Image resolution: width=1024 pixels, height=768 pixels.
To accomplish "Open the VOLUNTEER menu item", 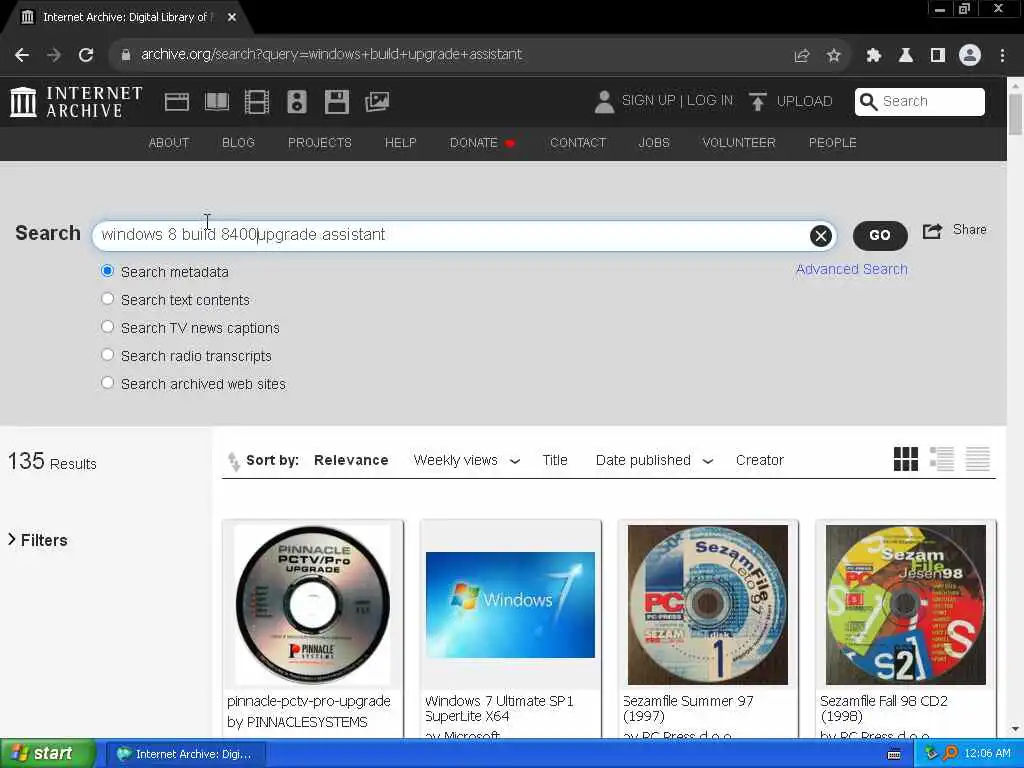I will tap(739, 143).
